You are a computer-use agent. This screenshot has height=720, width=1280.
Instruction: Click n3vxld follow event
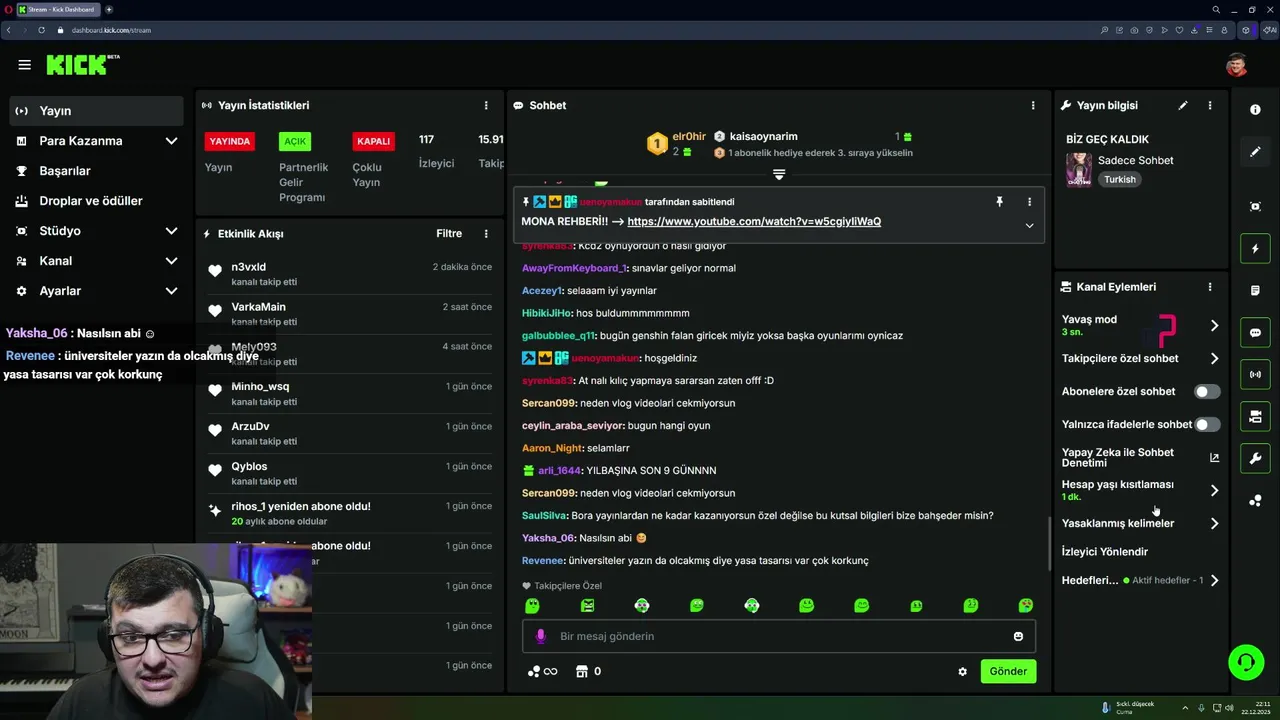350,274
